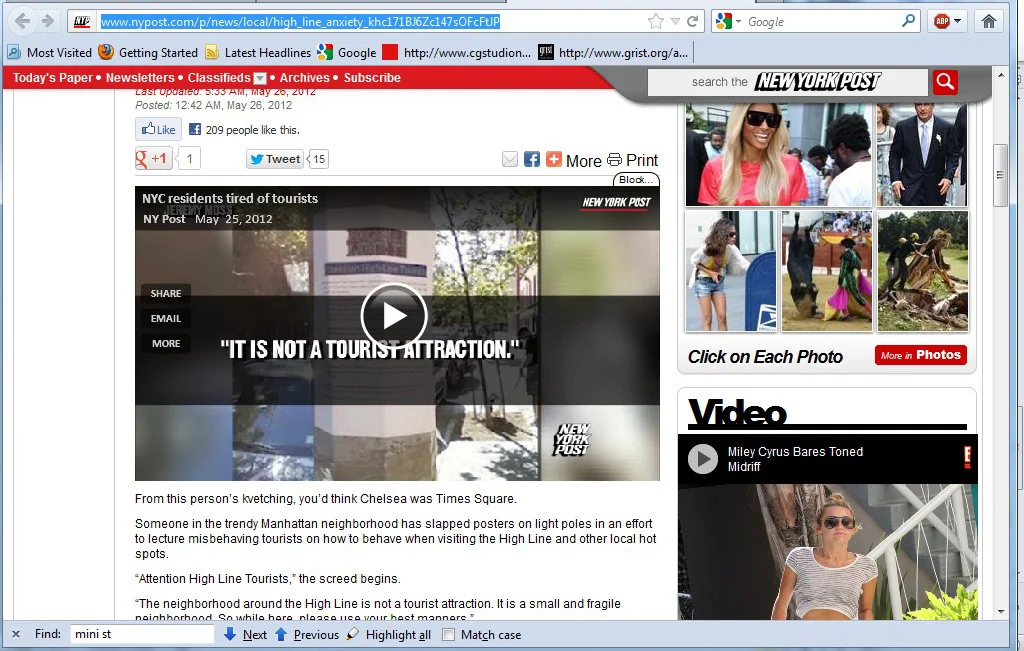Open photo of woman at the mailbox
This screenshot has width=1024, height=651.
coord(731,271)
